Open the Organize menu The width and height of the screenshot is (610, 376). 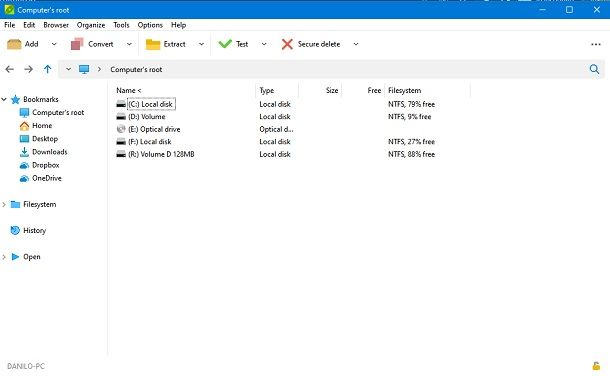[91, 25]
